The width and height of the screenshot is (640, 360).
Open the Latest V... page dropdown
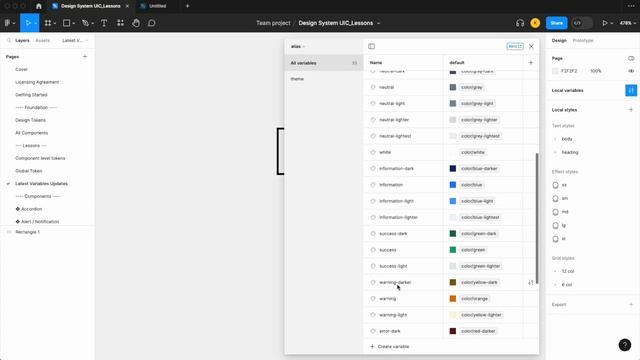75,40
